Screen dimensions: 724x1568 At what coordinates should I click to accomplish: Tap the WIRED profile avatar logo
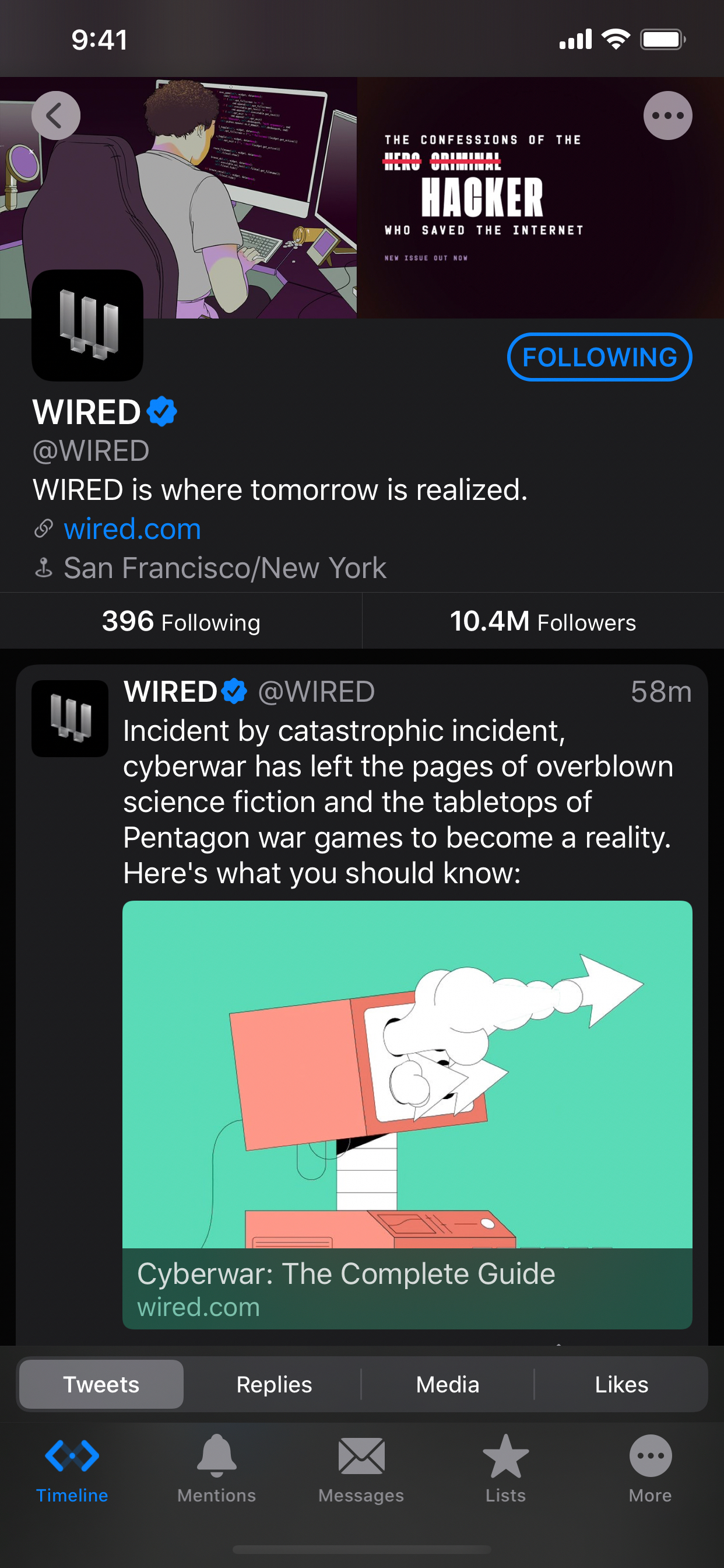(87, 325)
